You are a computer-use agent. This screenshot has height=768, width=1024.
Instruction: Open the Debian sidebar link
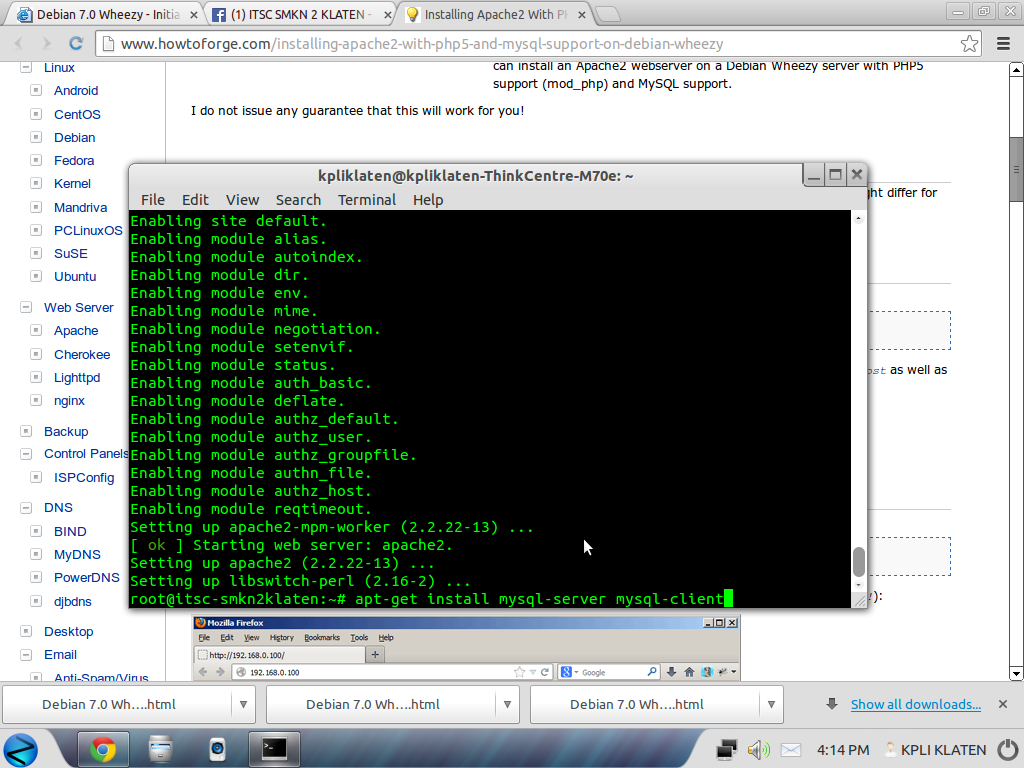tap(74, 137)
